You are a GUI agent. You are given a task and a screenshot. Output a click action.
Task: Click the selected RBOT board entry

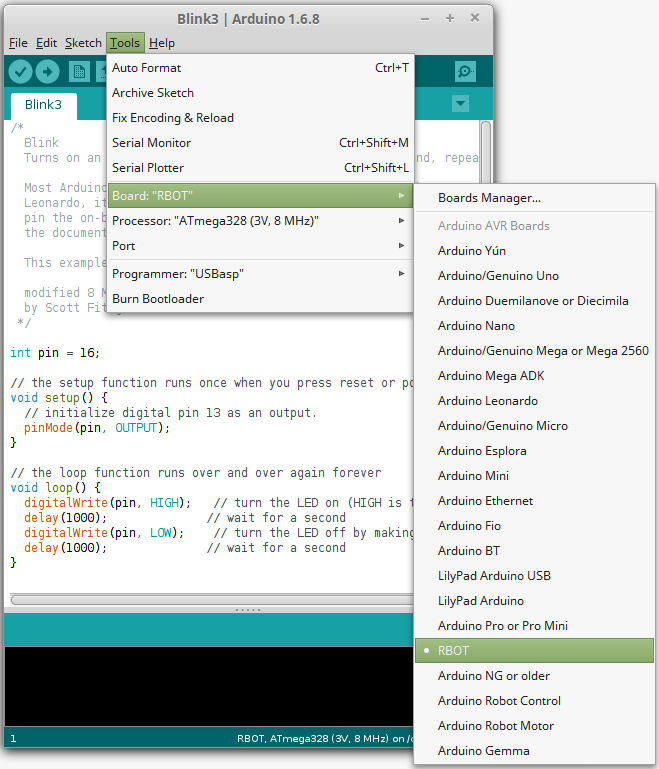(534, 651)
